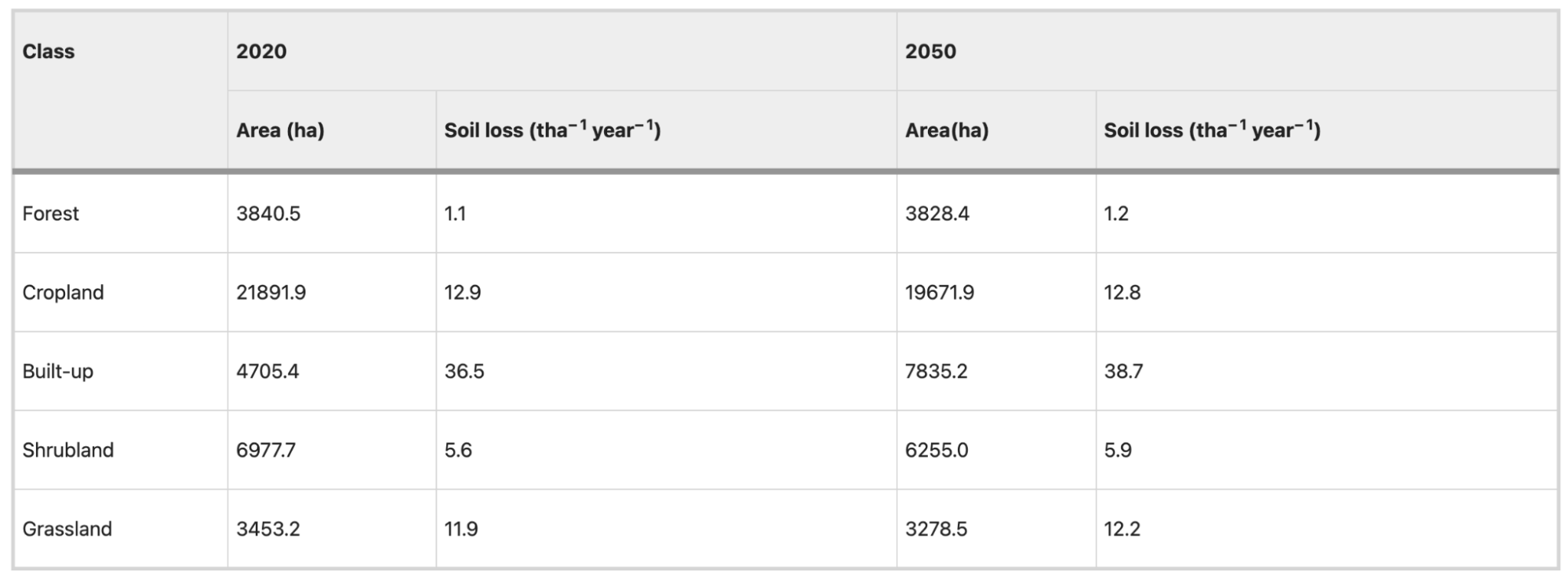Select the Grassland row label

67,529
